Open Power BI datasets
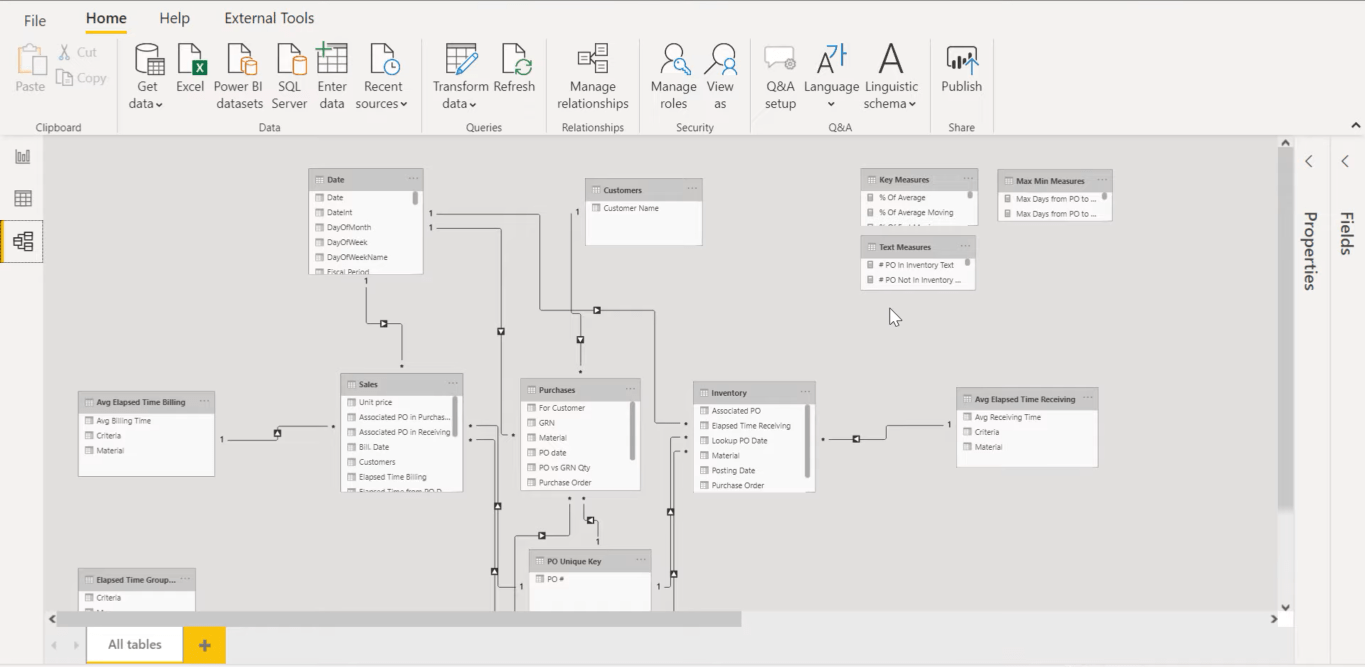Image resolution: width=1365 pixels, height=667 pixels. pyautogui.click(x=239, y=77)
